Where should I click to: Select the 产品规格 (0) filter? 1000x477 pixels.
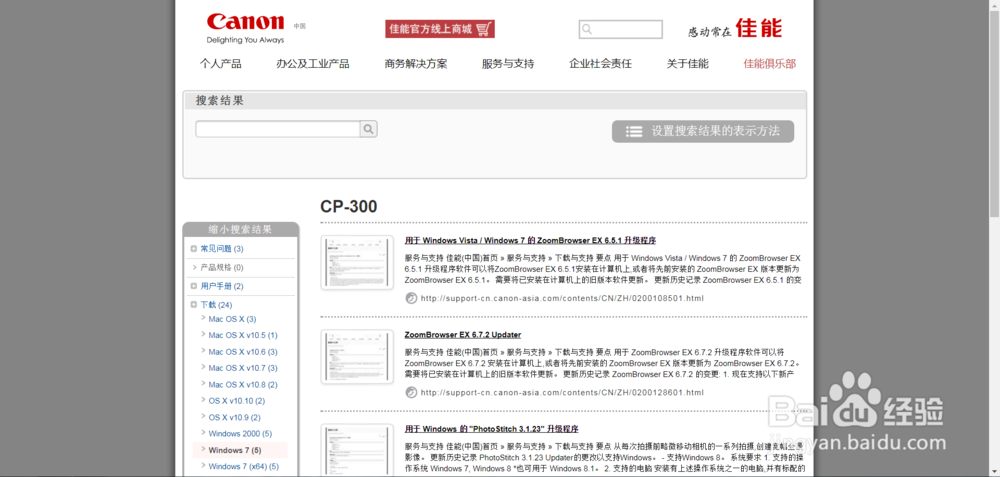pyautogui.click(x=222, y=267)
